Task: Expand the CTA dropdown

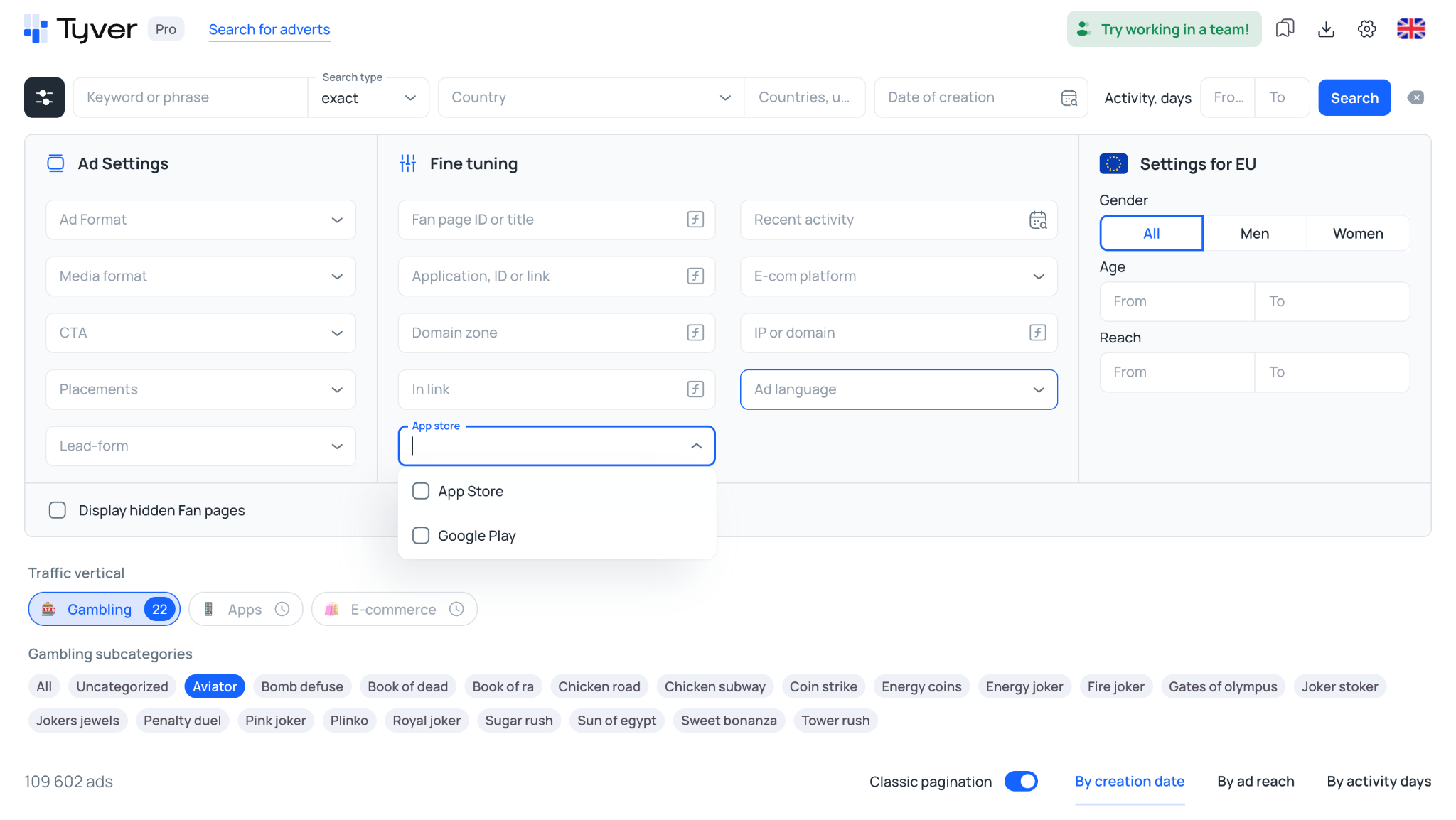Action: tap(200, 333)
